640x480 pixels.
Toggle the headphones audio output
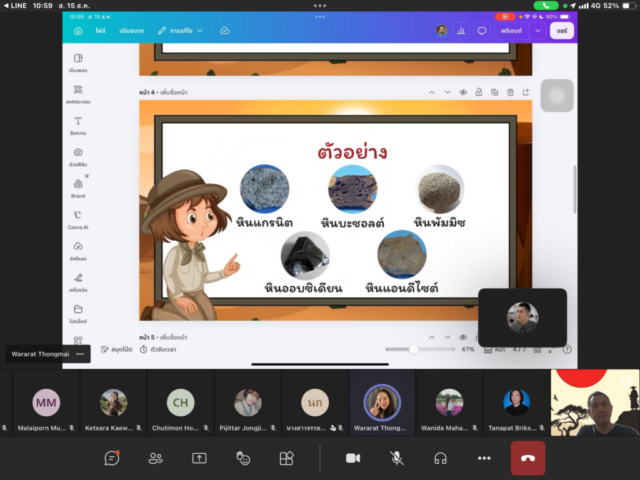[440, 458]
